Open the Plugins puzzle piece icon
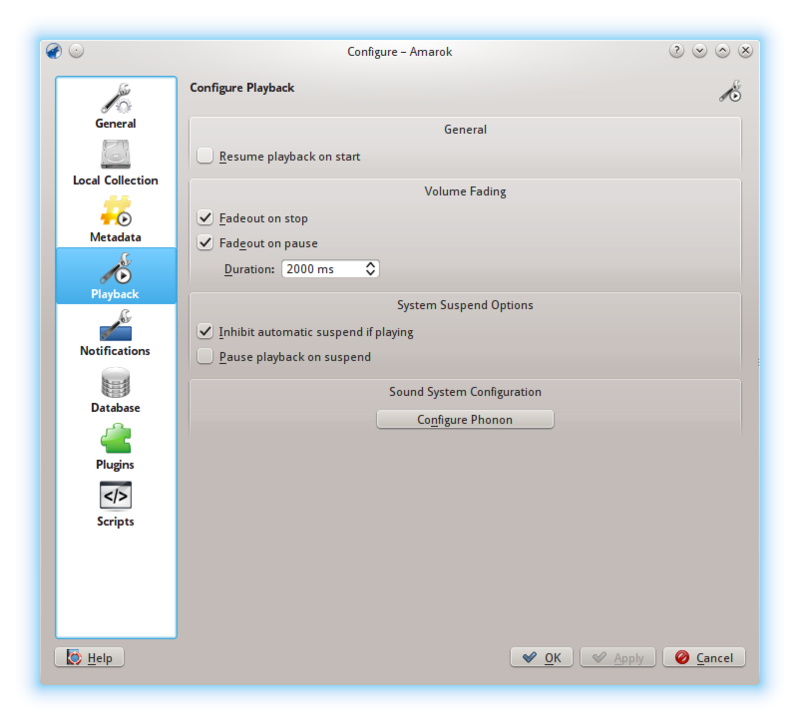Viewport: 800px width, 725px height. 116,439
